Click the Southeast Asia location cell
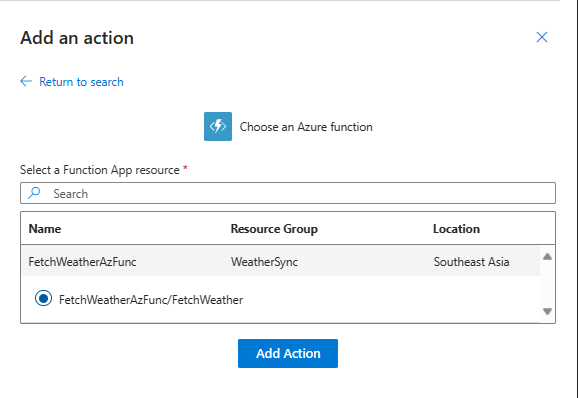Image resolution: width=578 pixels, height=398 pixels. pyautogui.click(x=471, y=262)
